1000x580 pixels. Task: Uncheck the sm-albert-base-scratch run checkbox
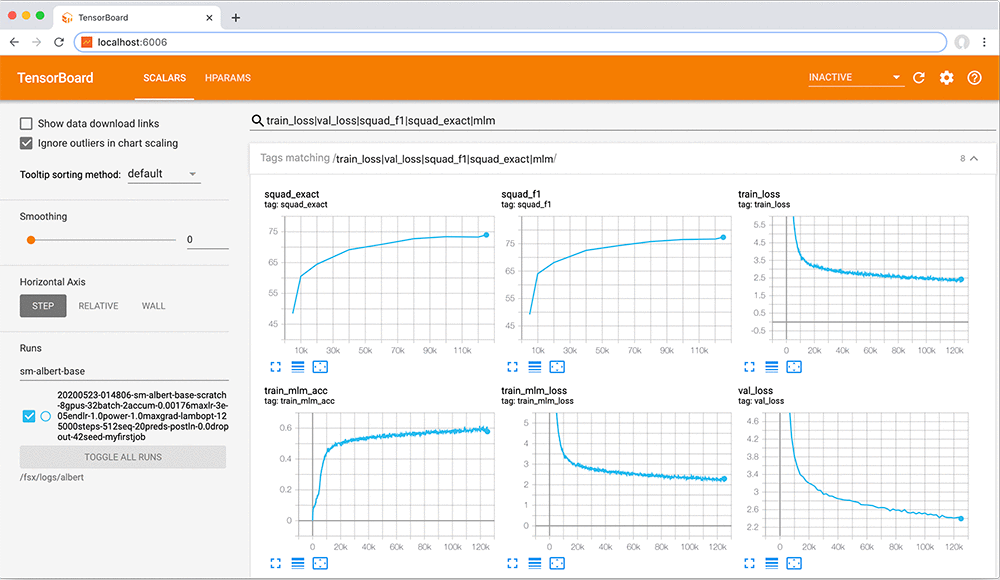(x=29, y=416)
